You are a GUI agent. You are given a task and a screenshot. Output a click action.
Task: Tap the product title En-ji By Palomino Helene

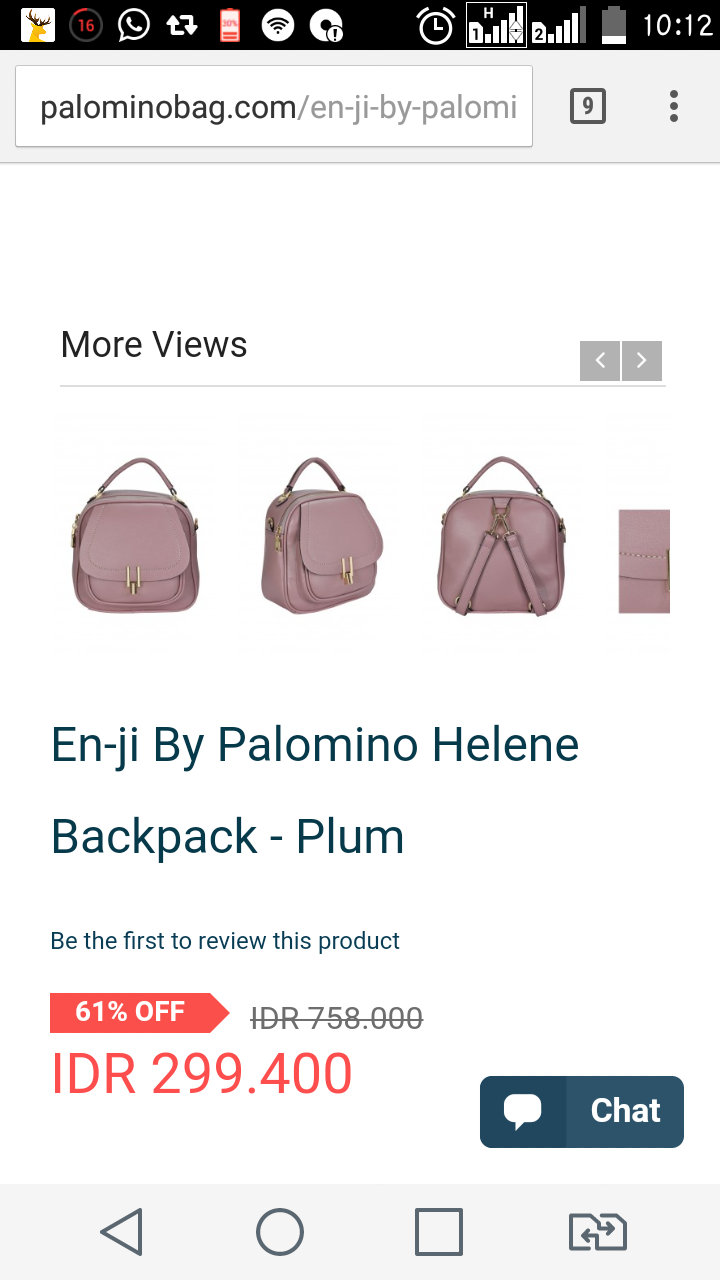(315, 746)
